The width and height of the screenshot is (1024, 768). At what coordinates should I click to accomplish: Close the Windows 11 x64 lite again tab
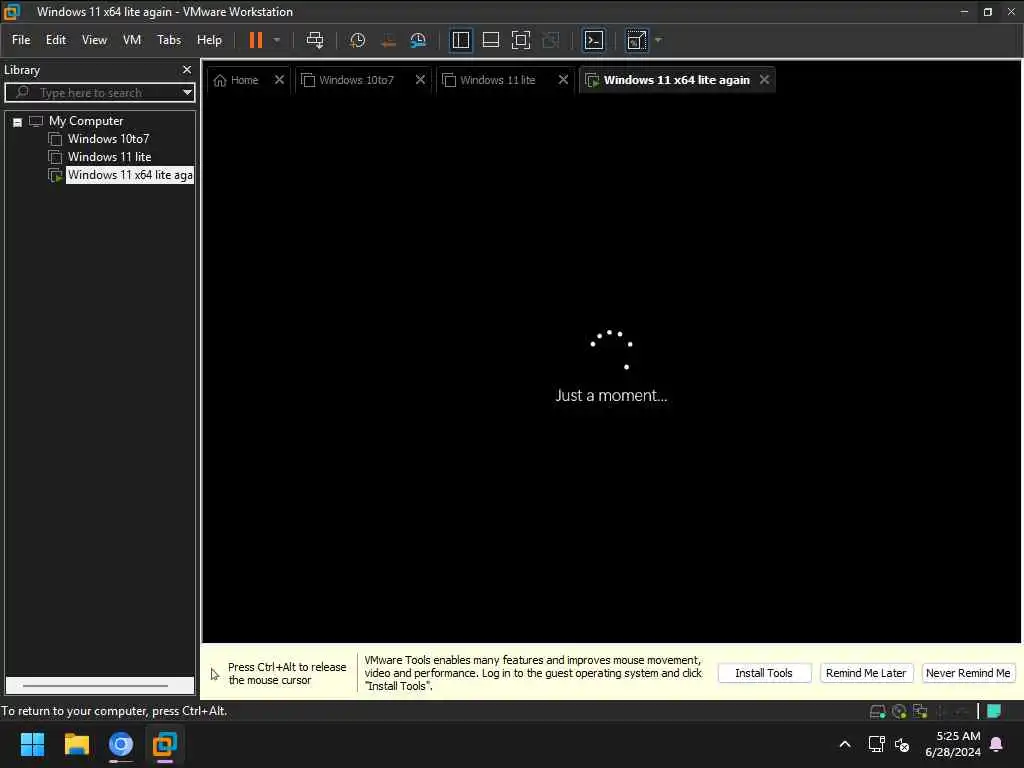(764, 80)
